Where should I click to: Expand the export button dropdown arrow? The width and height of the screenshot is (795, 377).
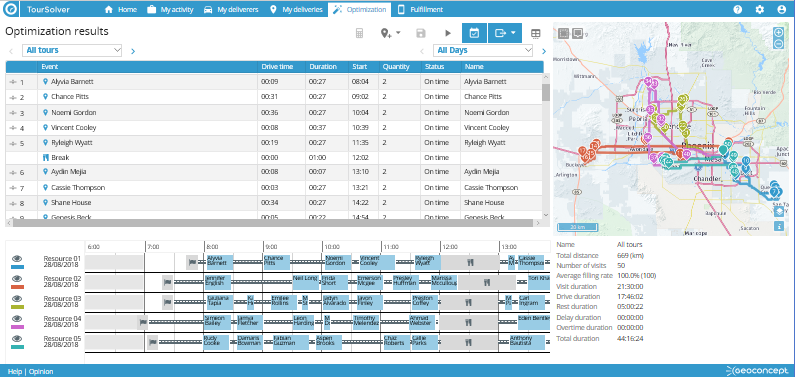click(513, 33)
